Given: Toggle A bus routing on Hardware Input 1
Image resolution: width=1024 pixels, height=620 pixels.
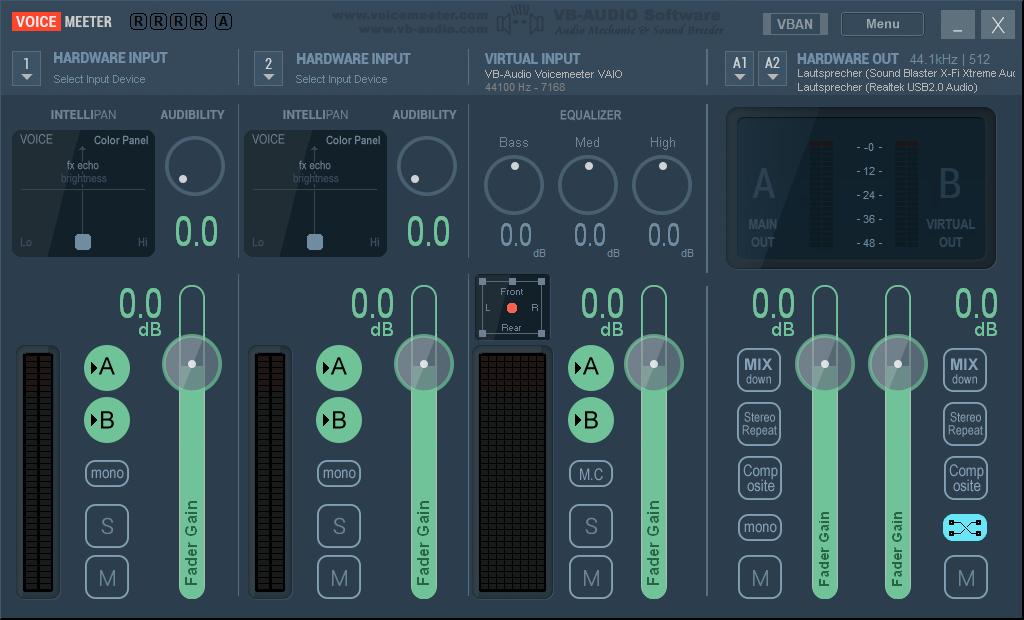Looking at the screenshot, I should pyautogui.click(x=106, y=368).
